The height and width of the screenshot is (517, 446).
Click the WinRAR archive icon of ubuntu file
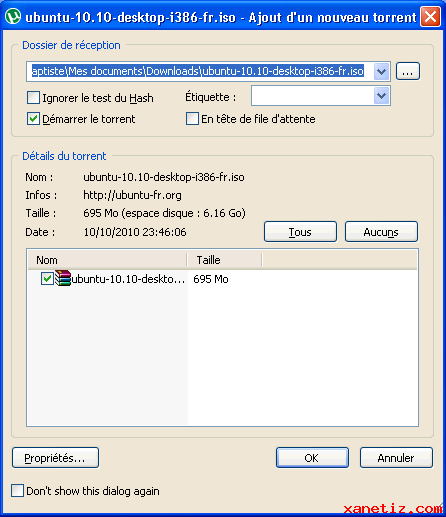63,278
